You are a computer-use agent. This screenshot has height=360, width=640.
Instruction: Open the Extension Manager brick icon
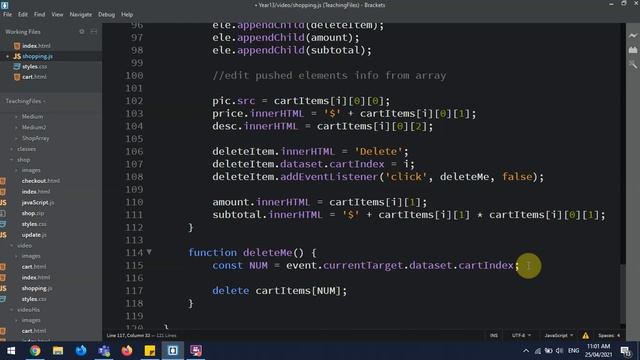coord(633,50)
